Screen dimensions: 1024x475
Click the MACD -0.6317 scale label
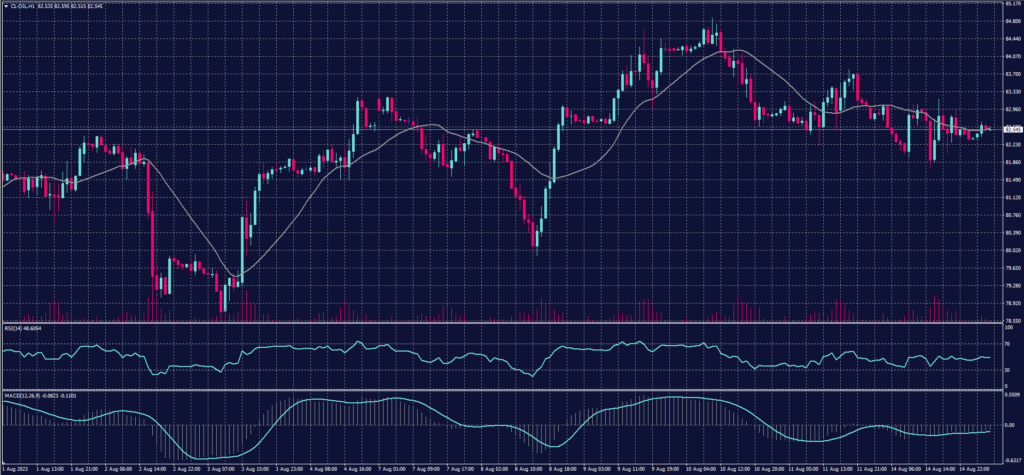1009,459
